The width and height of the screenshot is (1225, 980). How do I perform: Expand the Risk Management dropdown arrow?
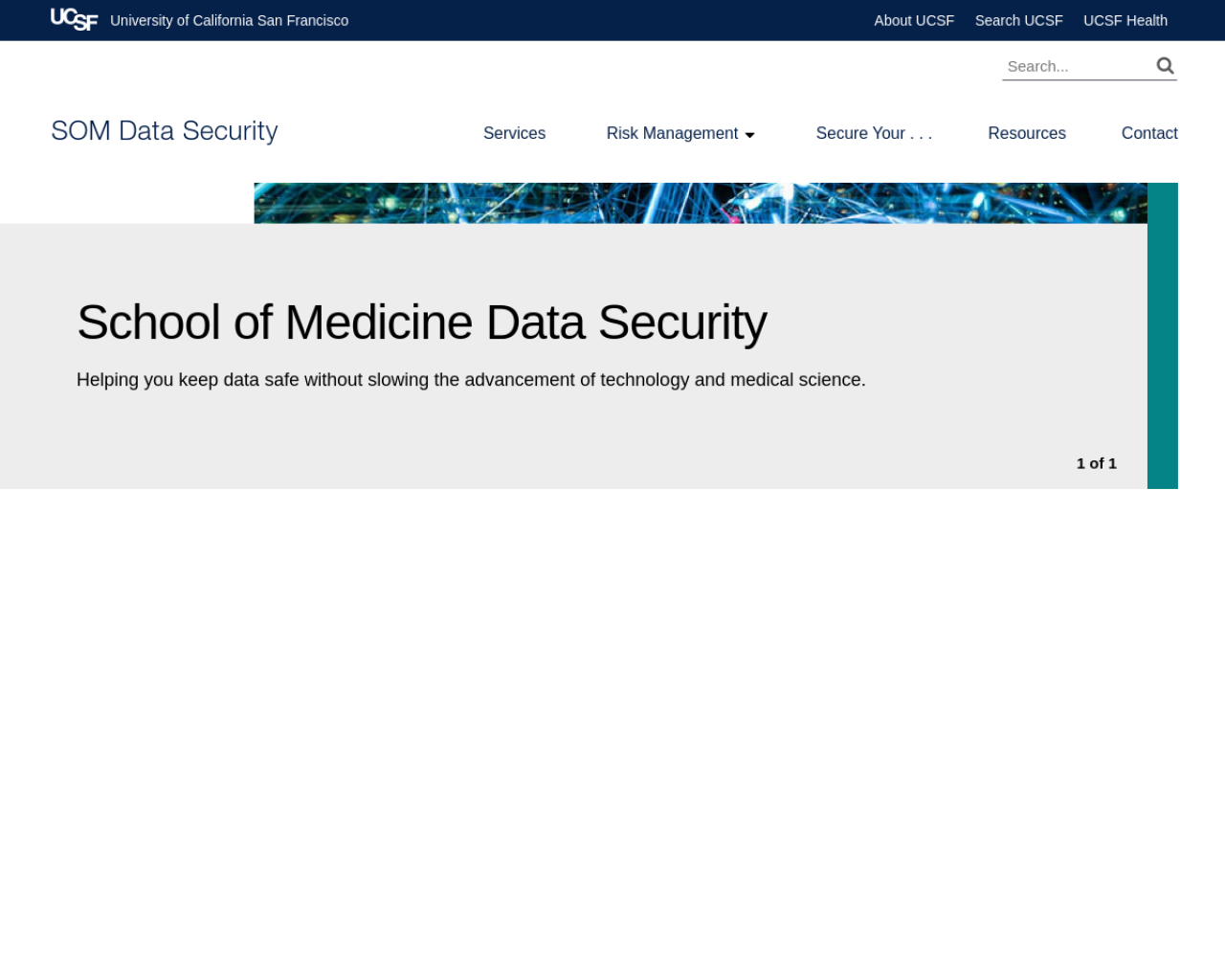(749, 135)
